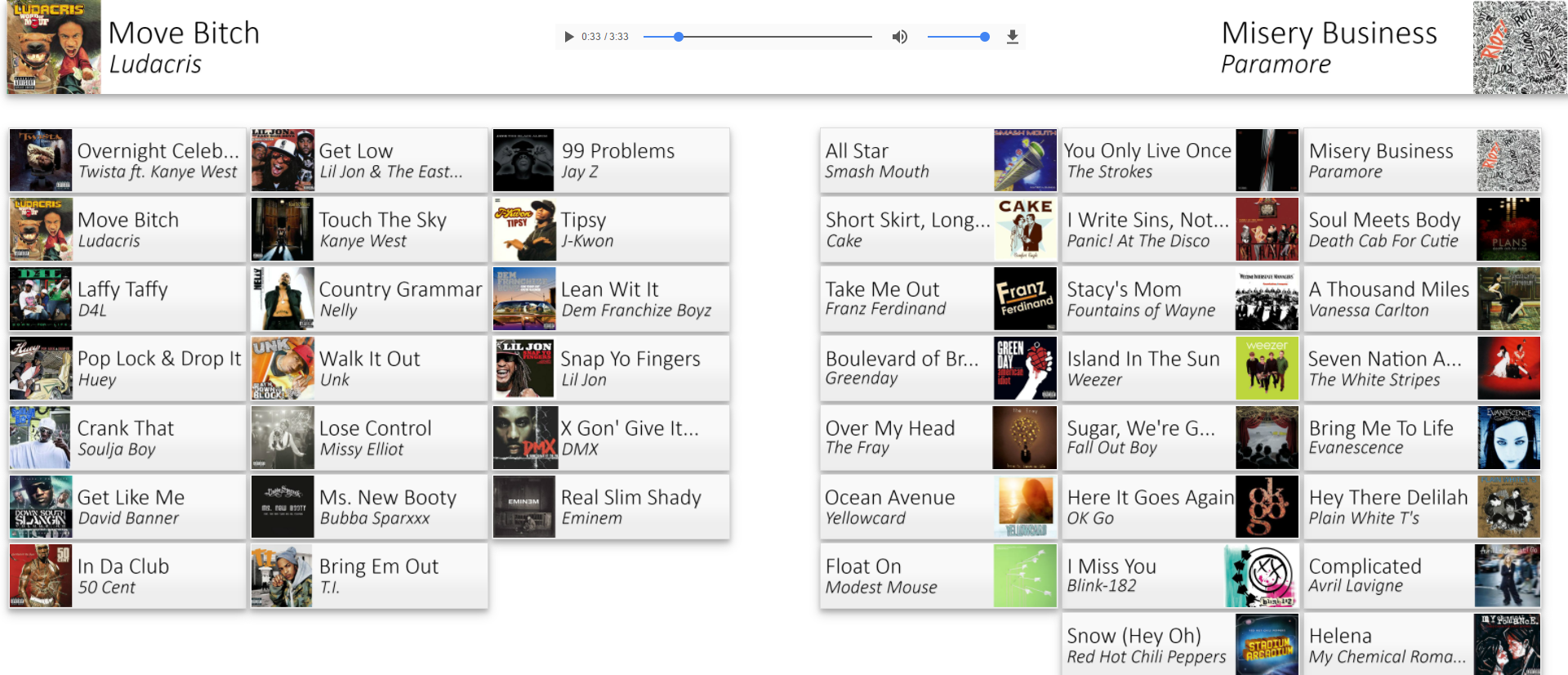This screenshot has height=675, width=1568.
Task: Select Get Low by Lil Jon card
Action: click(x=369, y=160)
